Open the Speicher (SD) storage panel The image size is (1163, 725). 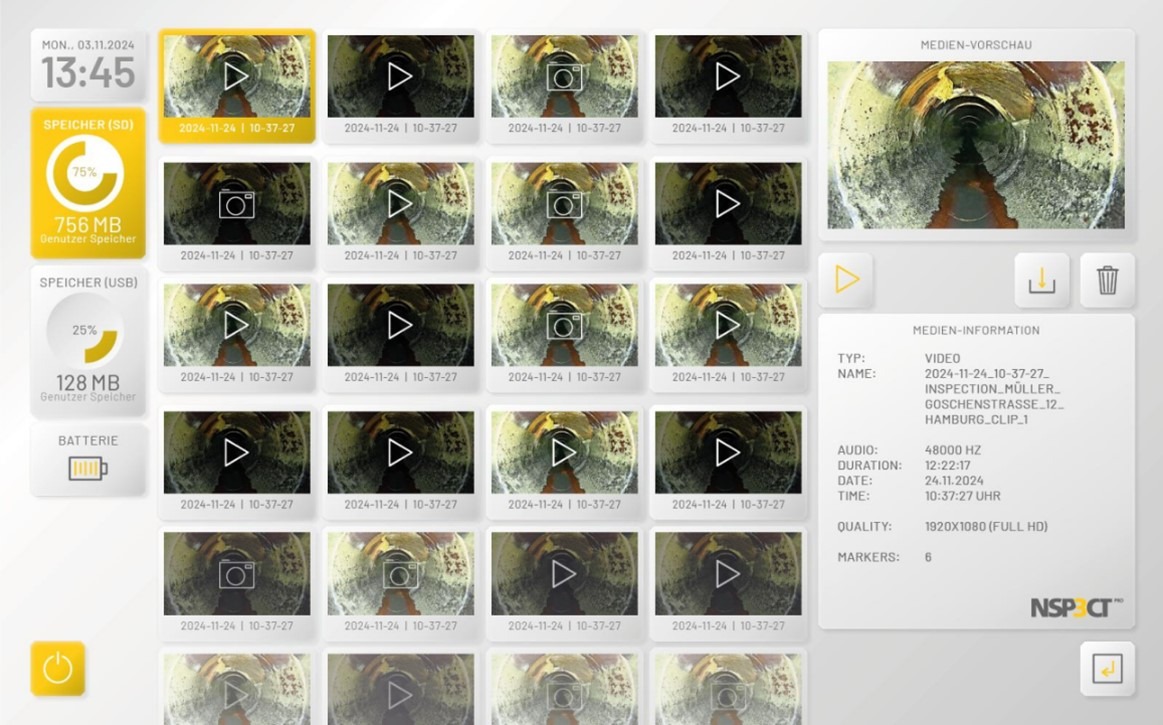coord(88,183)
